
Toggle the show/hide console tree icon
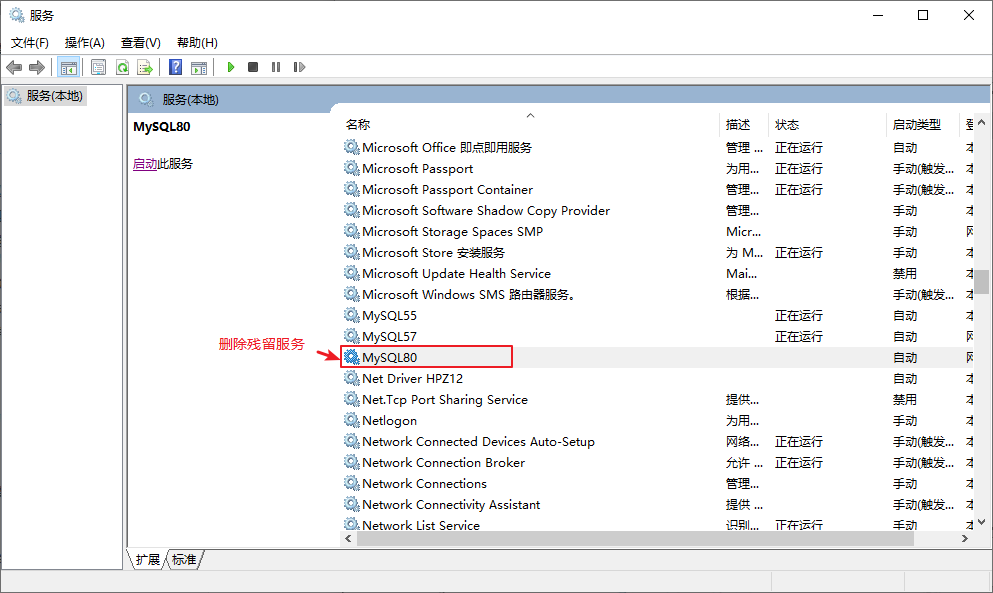click(x=68, y=67)
